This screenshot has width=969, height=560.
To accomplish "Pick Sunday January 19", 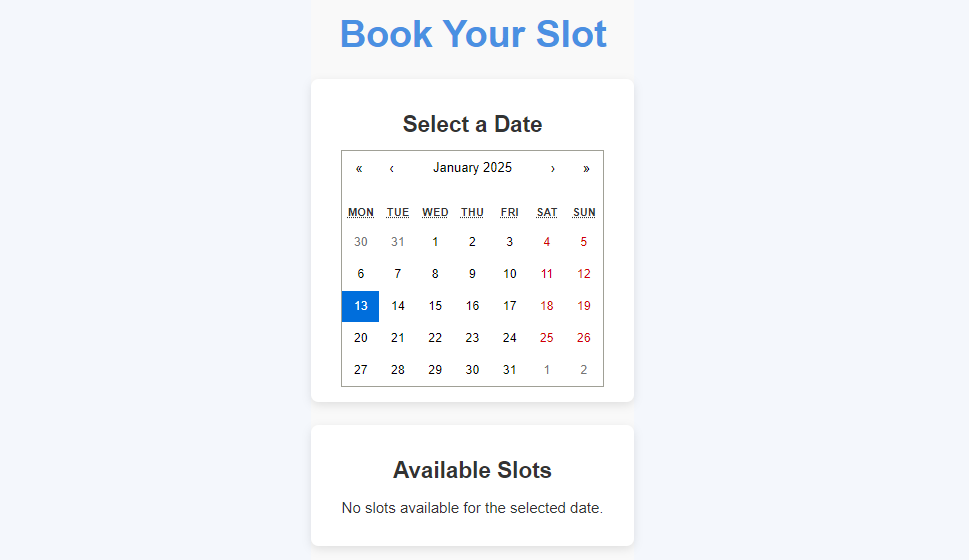I will [584, 306].
